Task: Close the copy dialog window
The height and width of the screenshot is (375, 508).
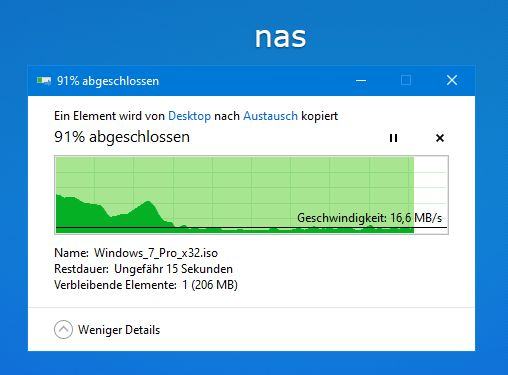Action: click(452, 80)
